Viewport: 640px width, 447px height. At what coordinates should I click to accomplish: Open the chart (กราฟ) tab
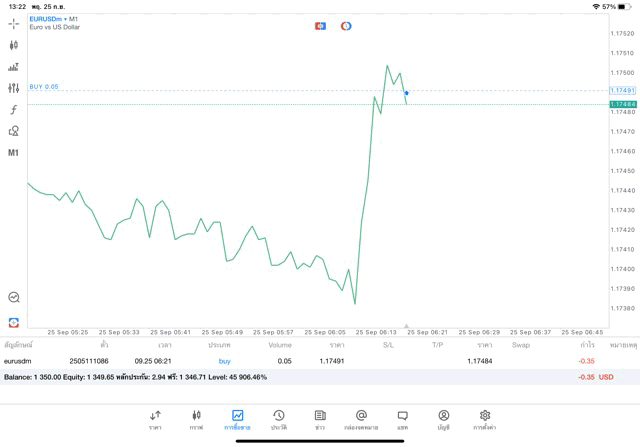[x=196, y=419]
